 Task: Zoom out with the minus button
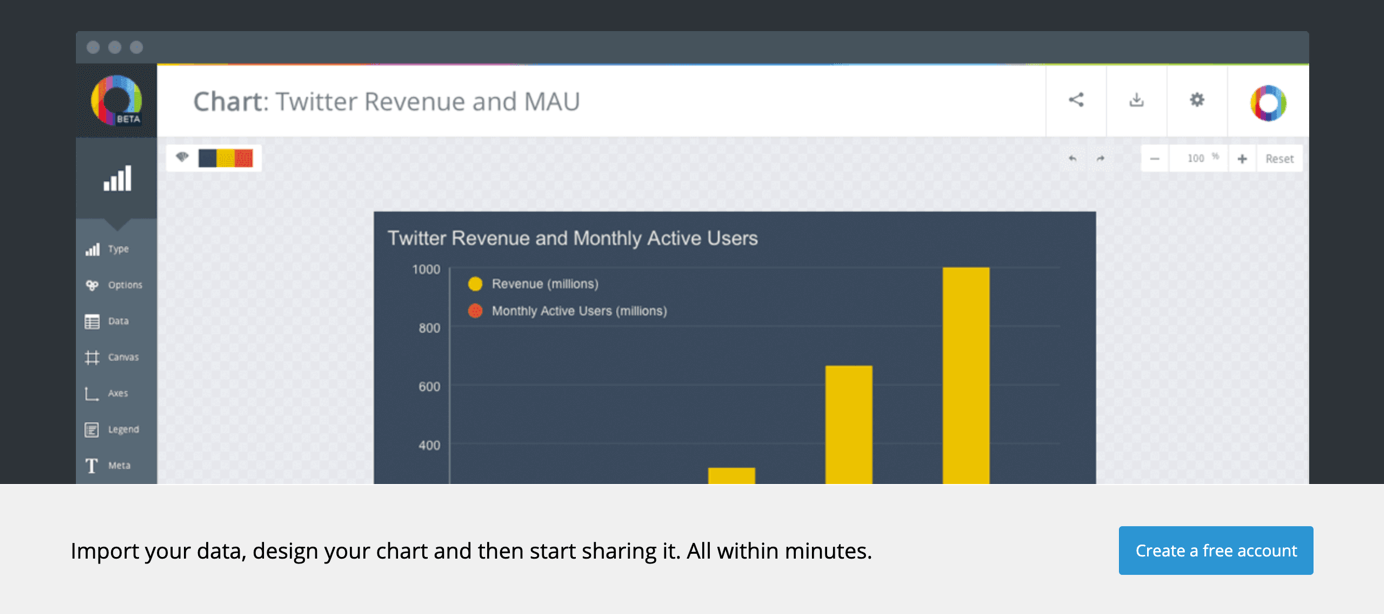[x=1154, y=158]
